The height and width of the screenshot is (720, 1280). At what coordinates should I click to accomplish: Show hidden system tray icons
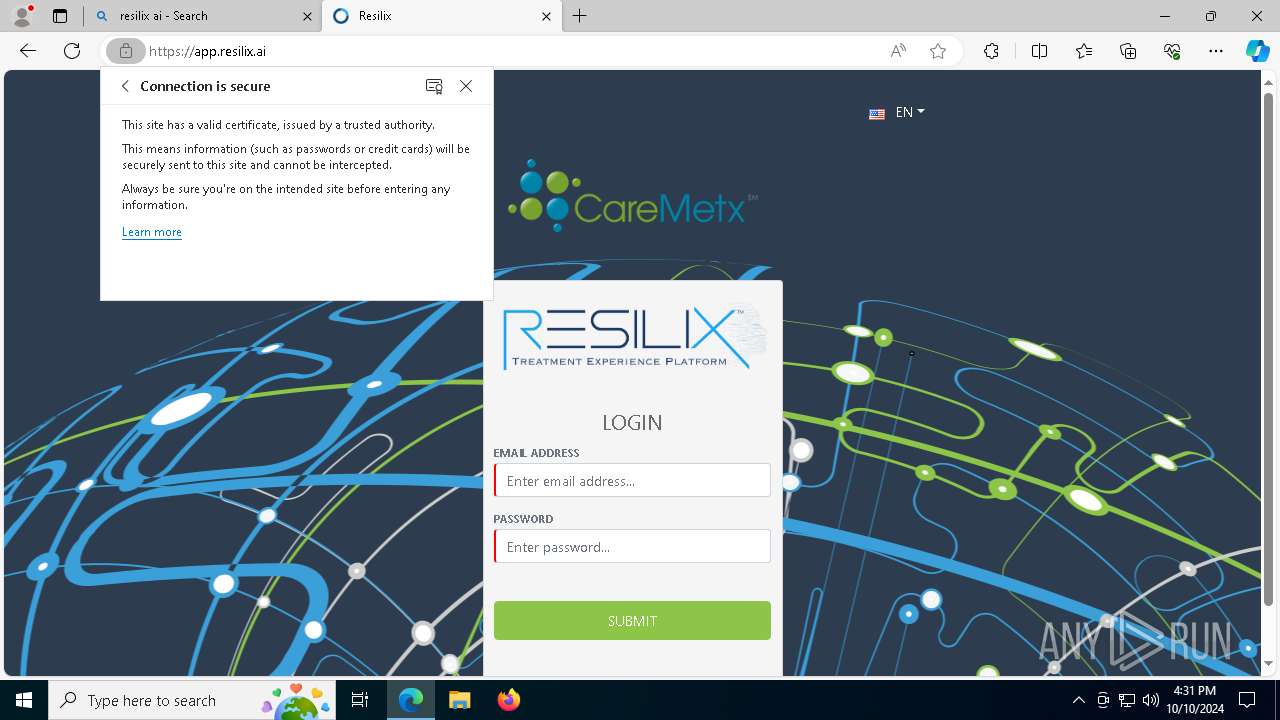[1078, 700]
